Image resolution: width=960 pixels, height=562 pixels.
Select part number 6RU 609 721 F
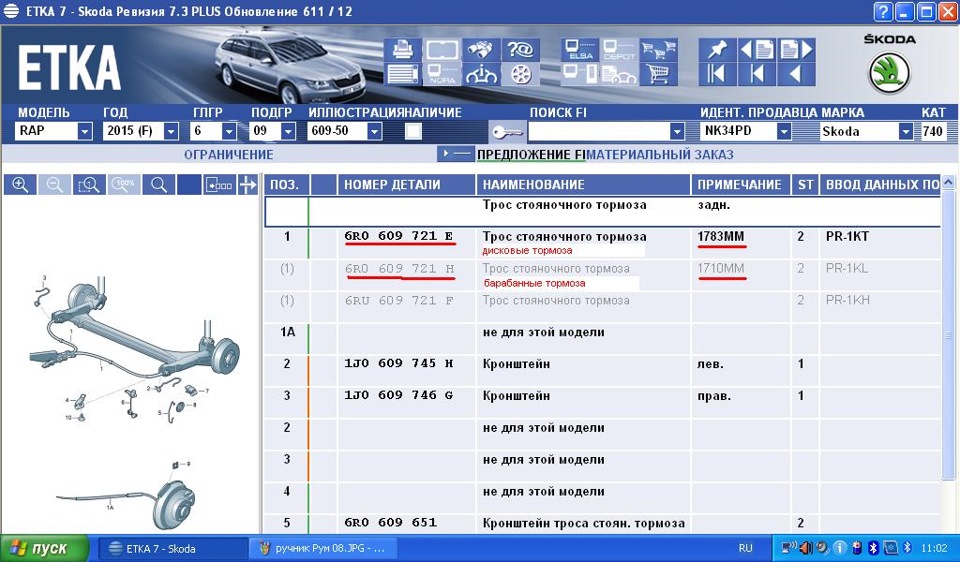tap(399, 300)
